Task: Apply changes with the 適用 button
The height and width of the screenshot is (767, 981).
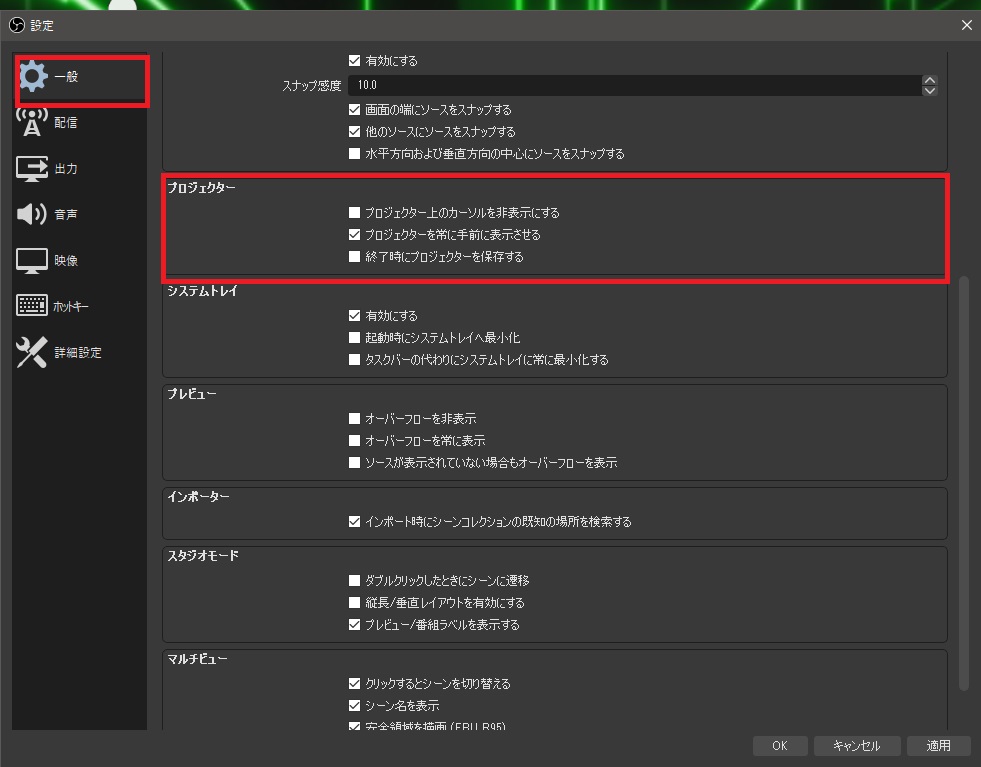Action: click(937, 745)
